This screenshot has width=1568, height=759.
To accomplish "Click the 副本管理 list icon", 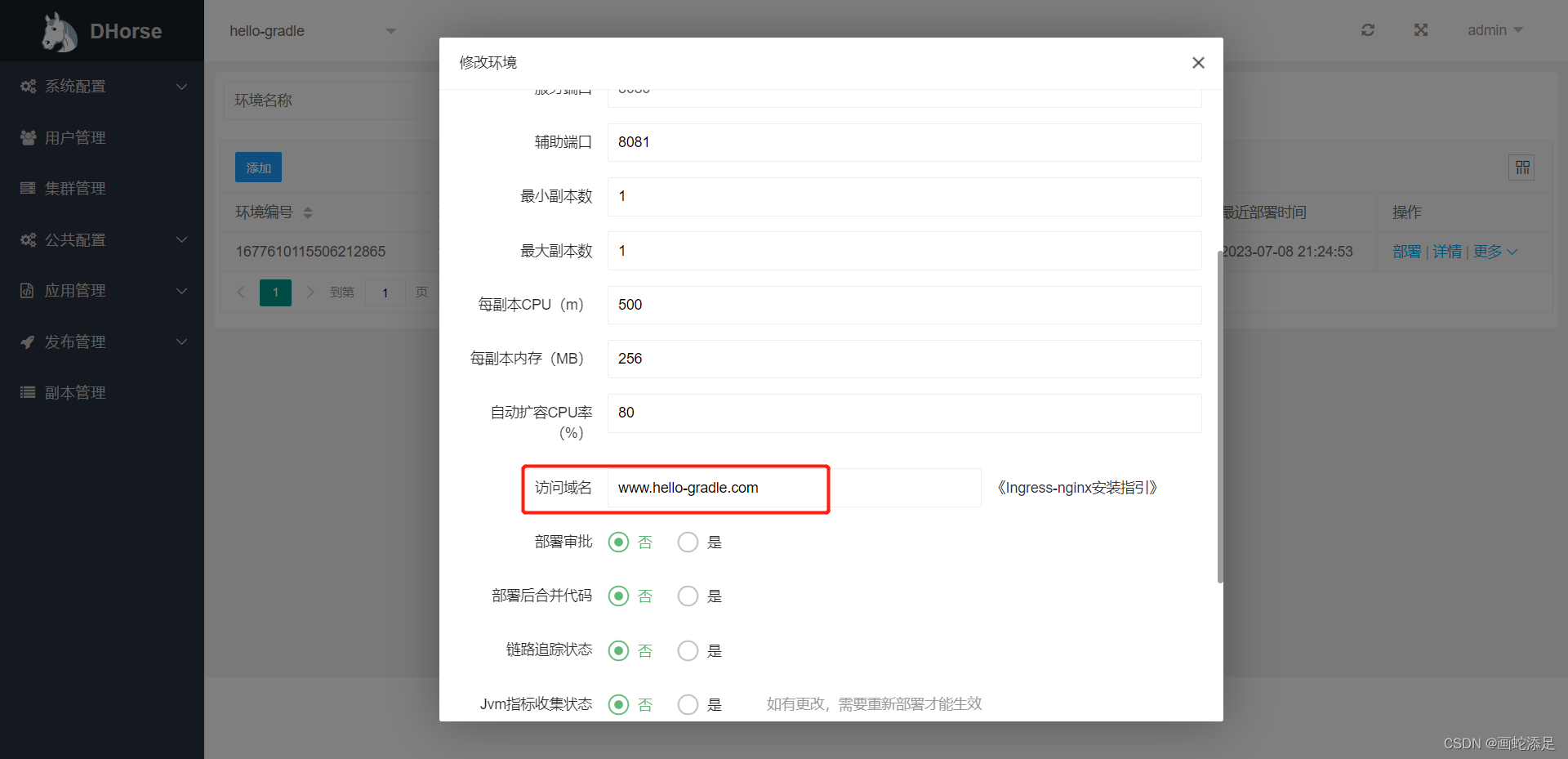I will pyautogui.click(x=28, y=392).
